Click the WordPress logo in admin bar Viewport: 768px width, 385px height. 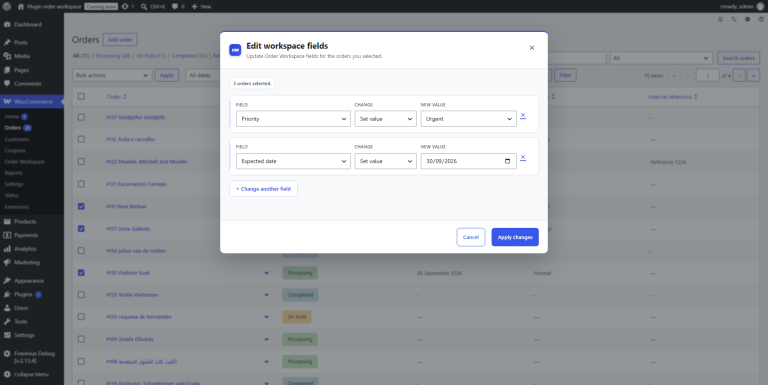7,6
